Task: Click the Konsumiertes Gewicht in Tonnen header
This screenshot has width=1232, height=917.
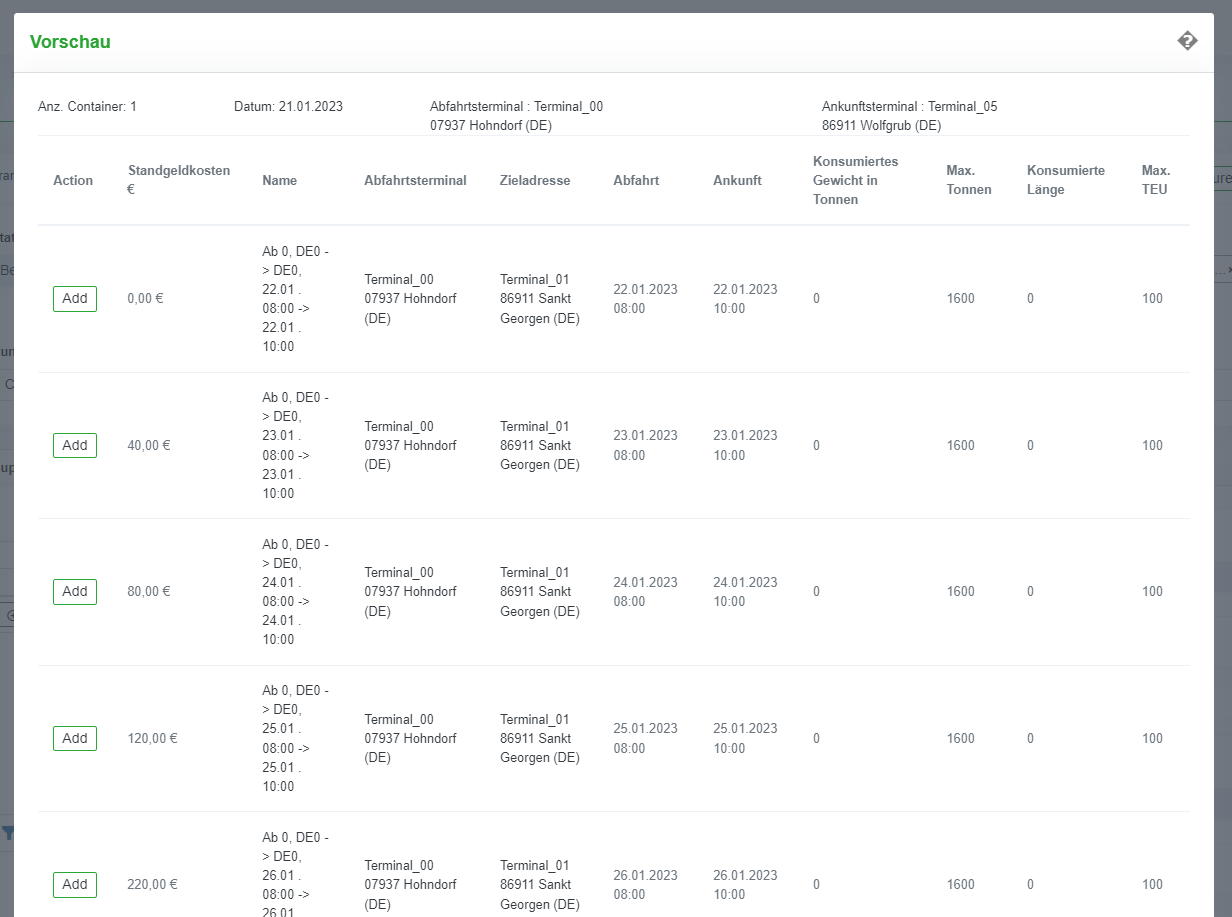Action: coord(855,180)
